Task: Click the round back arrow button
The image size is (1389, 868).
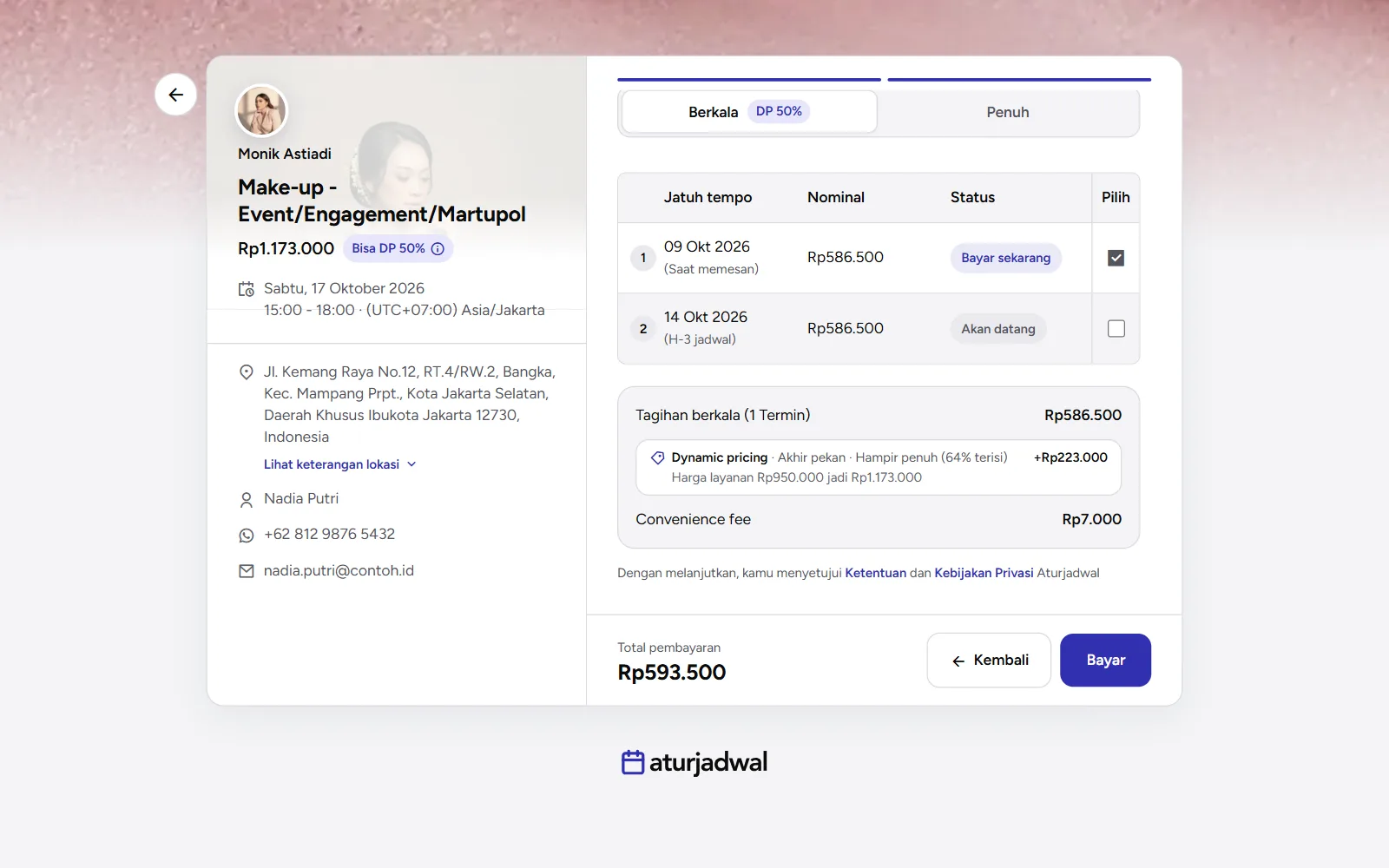Action: [175, 95]
